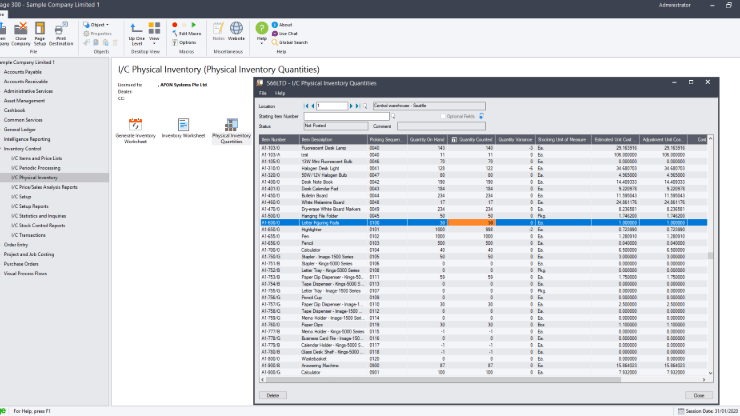Click the Starting Item Number field
Screen dimensions: 740x416
[x=346, y=116]
